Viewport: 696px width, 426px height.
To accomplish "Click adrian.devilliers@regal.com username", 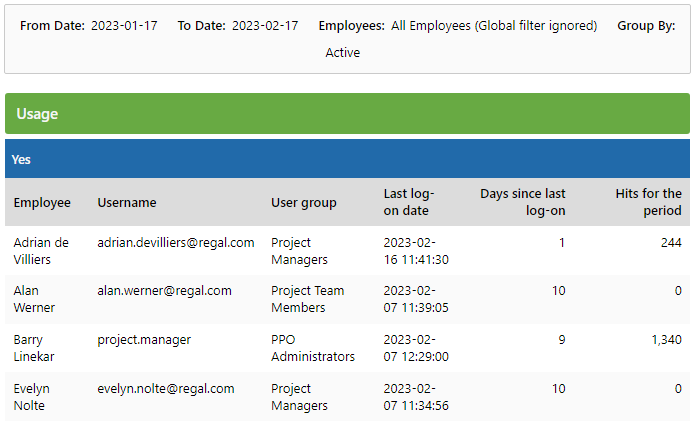I will coord(176,243).
